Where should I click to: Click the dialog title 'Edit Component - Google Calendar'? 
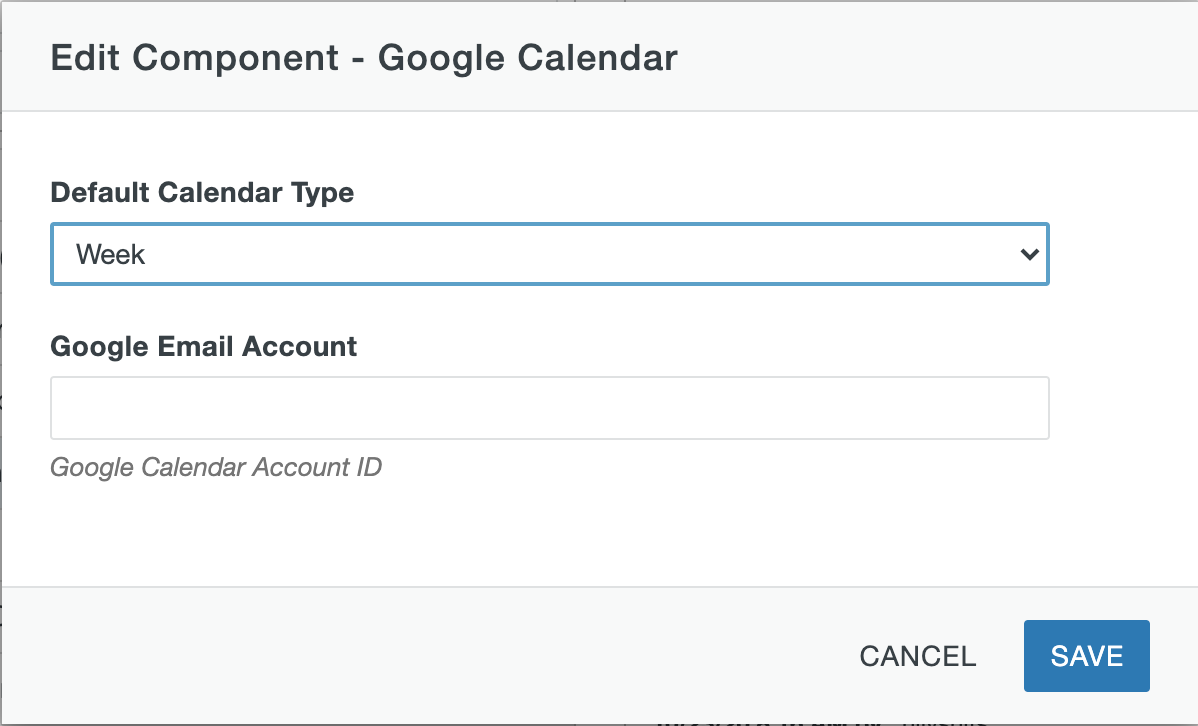click(x=364, y=58)
